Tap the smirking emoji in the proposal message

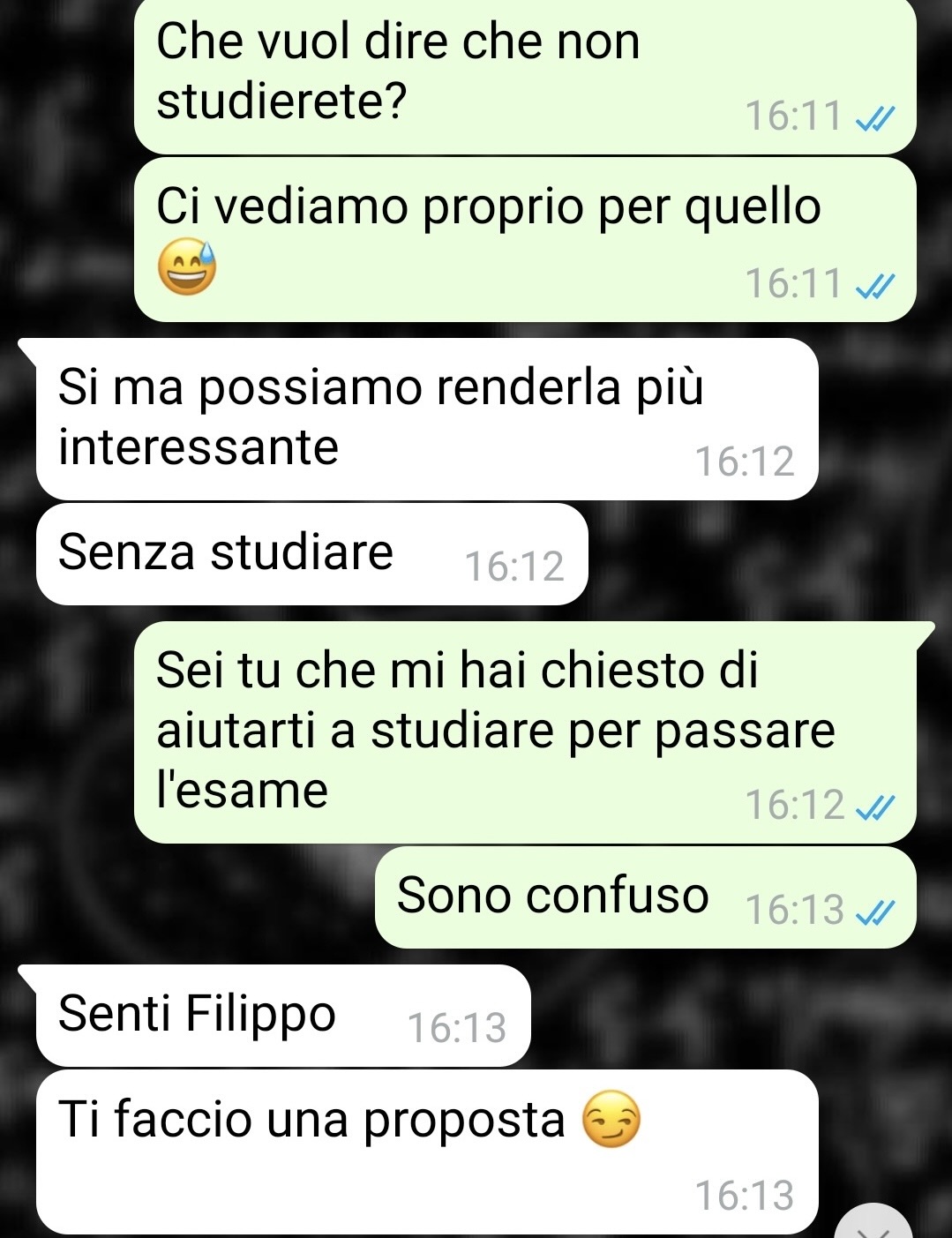tap(611, 1120)
